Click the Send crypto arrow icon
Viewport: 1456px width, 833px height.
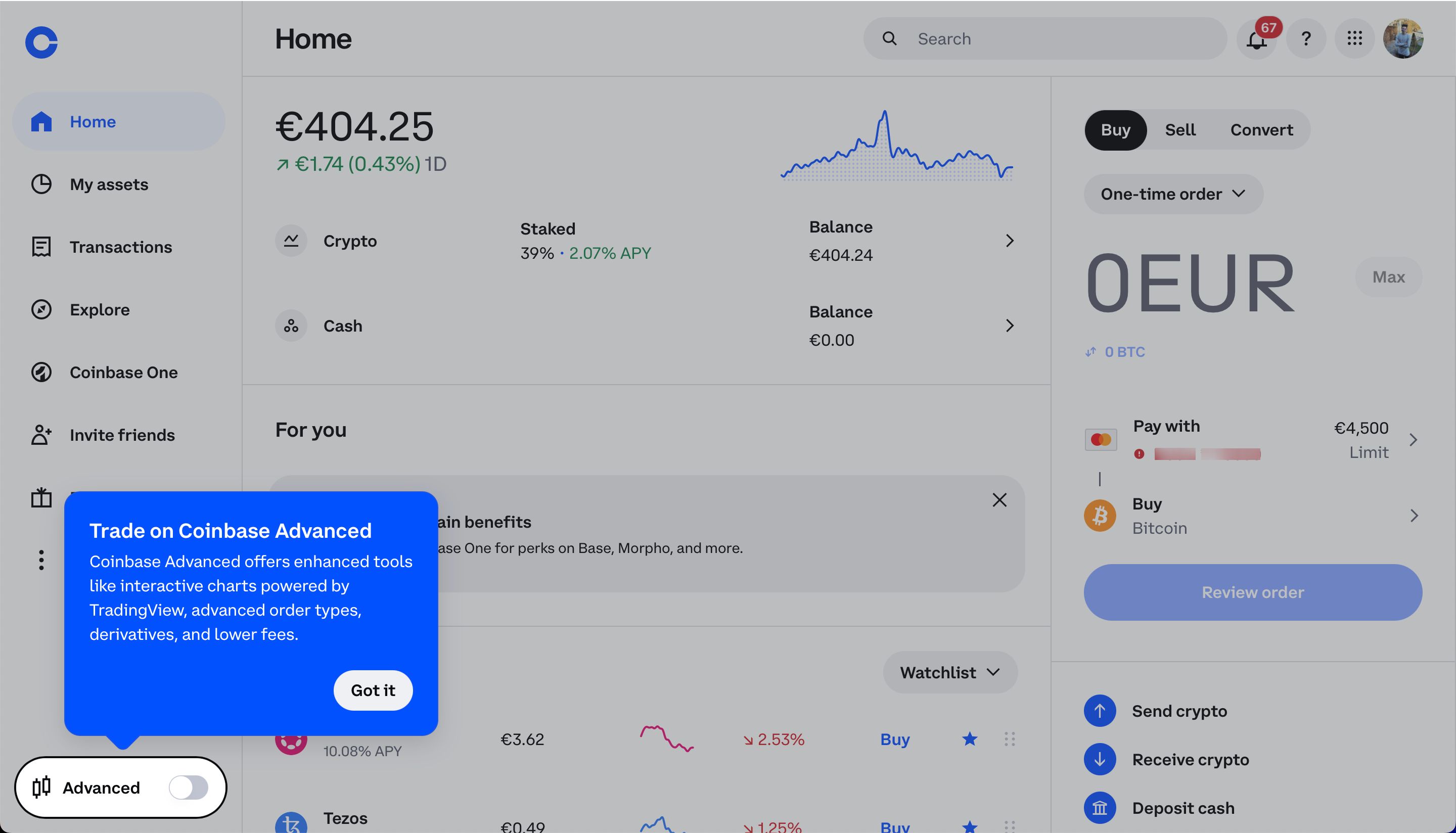point(1100,711)
